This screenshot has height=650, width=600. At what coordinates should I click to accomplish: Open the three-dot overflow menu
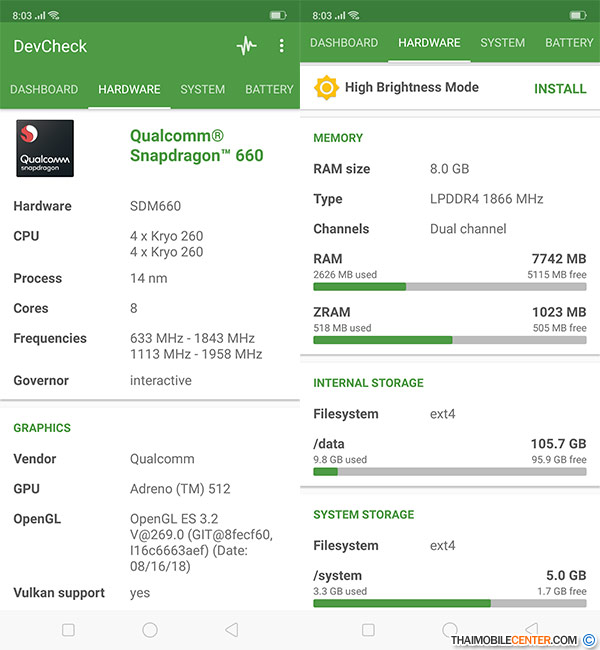[281, 46]
